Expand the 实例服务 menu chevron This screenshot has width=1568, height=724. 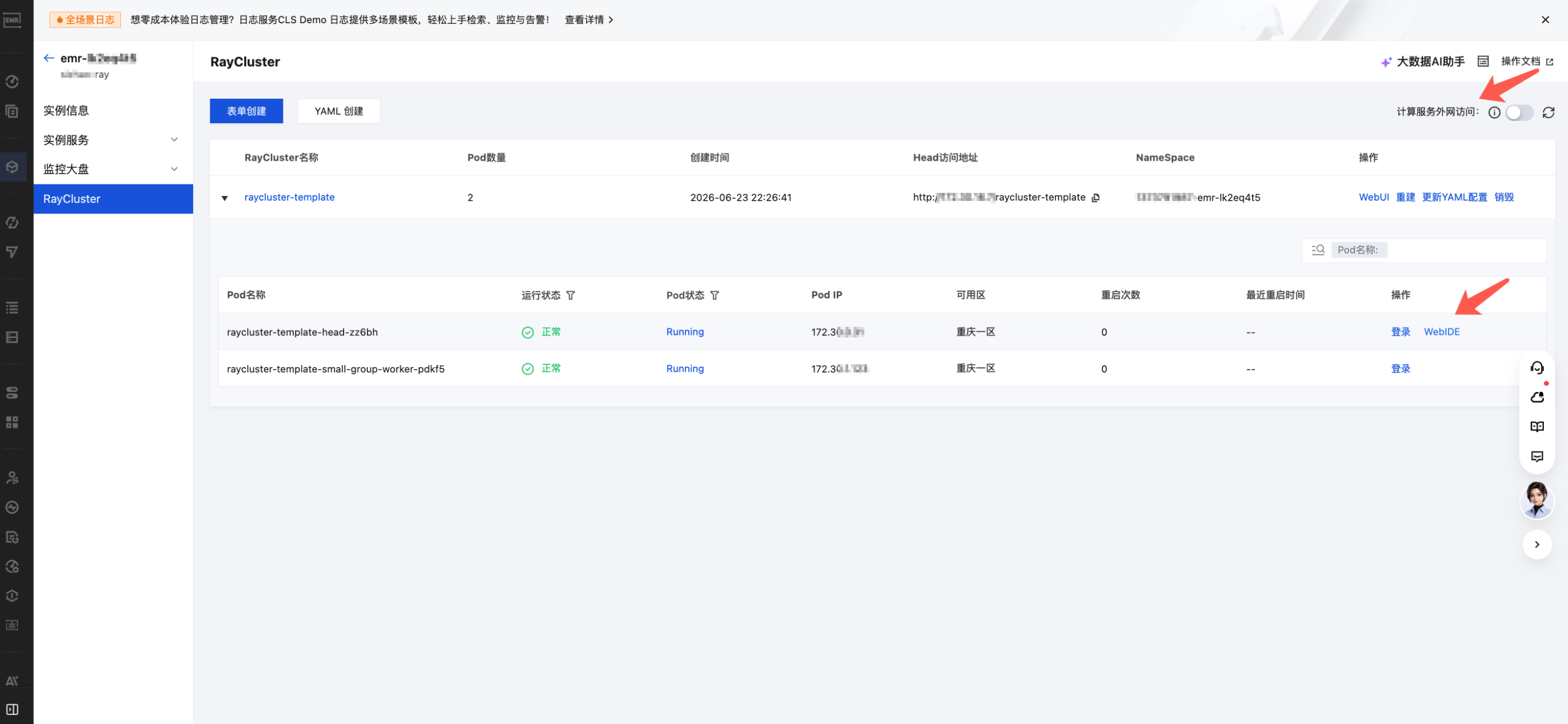pyautogui.click(x=174, y=140)
